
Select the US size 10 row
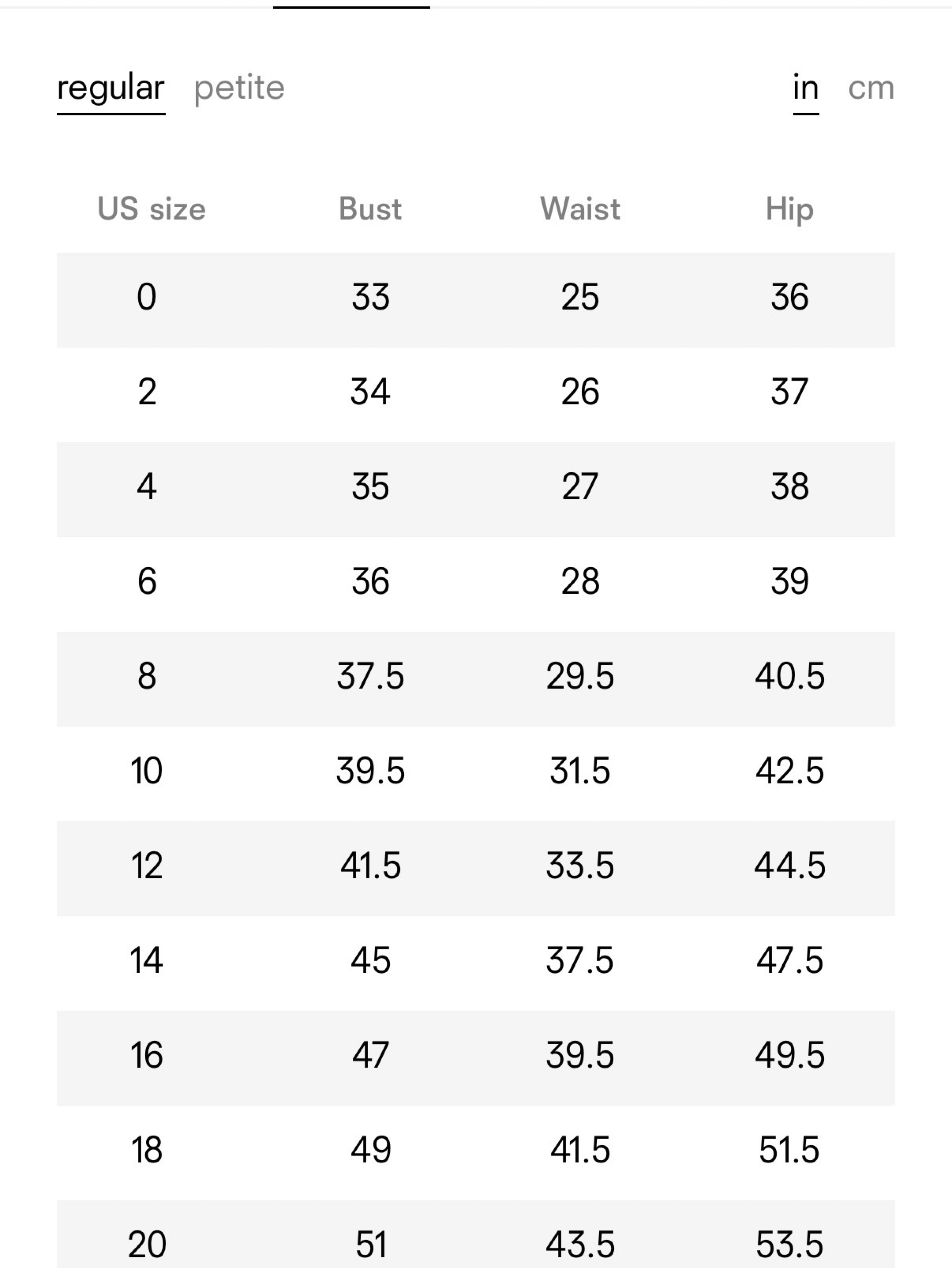click(x=476, y=774)
